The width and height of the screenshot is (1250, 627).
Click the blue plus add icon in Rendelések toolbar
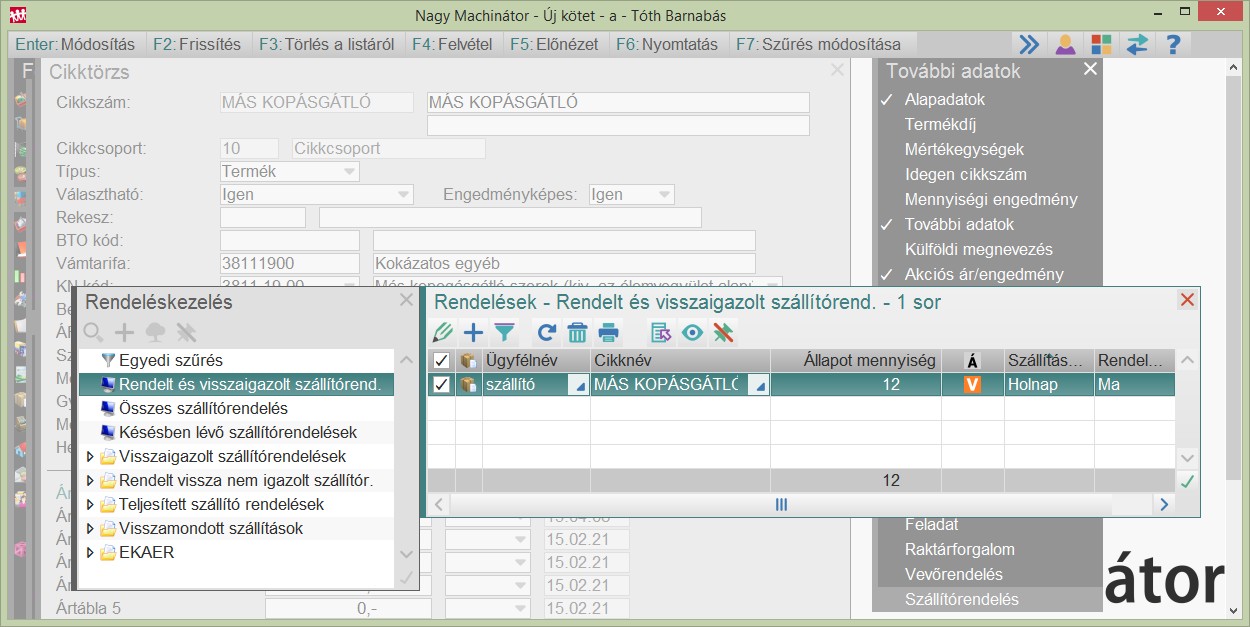pyautogui.click(x=473, y=333)
